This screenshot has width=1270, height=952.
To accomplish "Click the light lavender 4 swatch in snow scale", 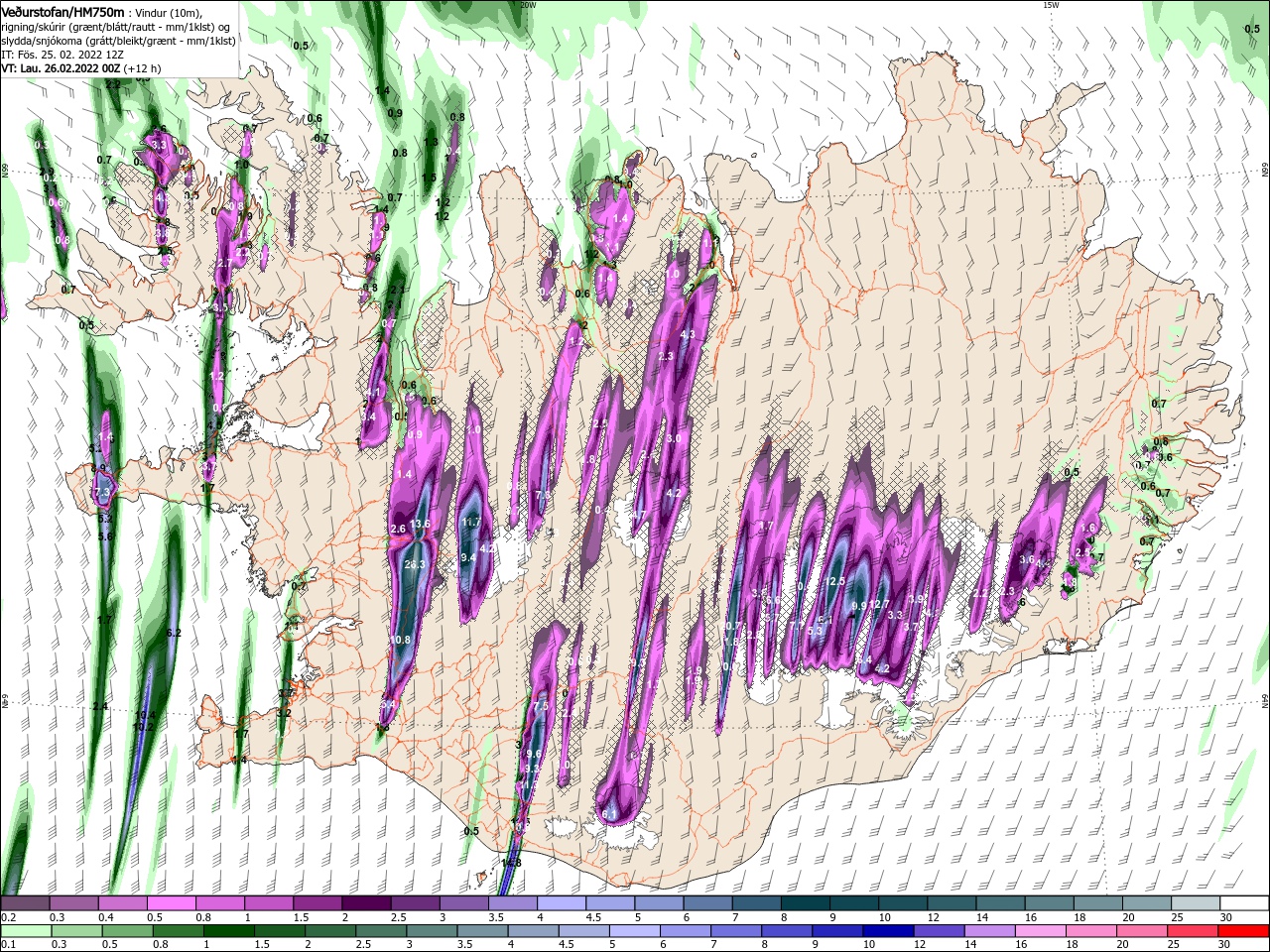I will click(x=562, y=902).
